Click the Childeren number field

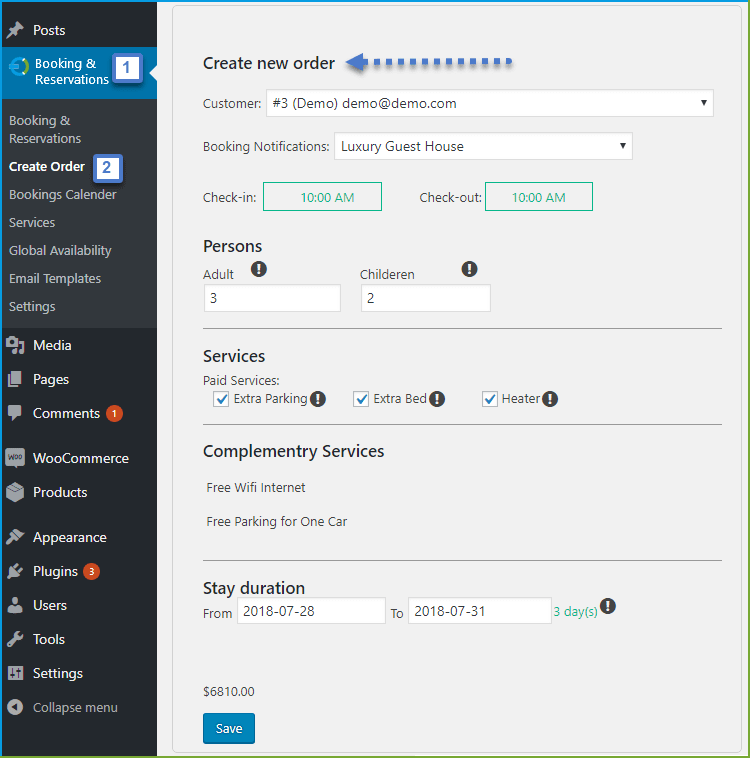click(426, 298)
